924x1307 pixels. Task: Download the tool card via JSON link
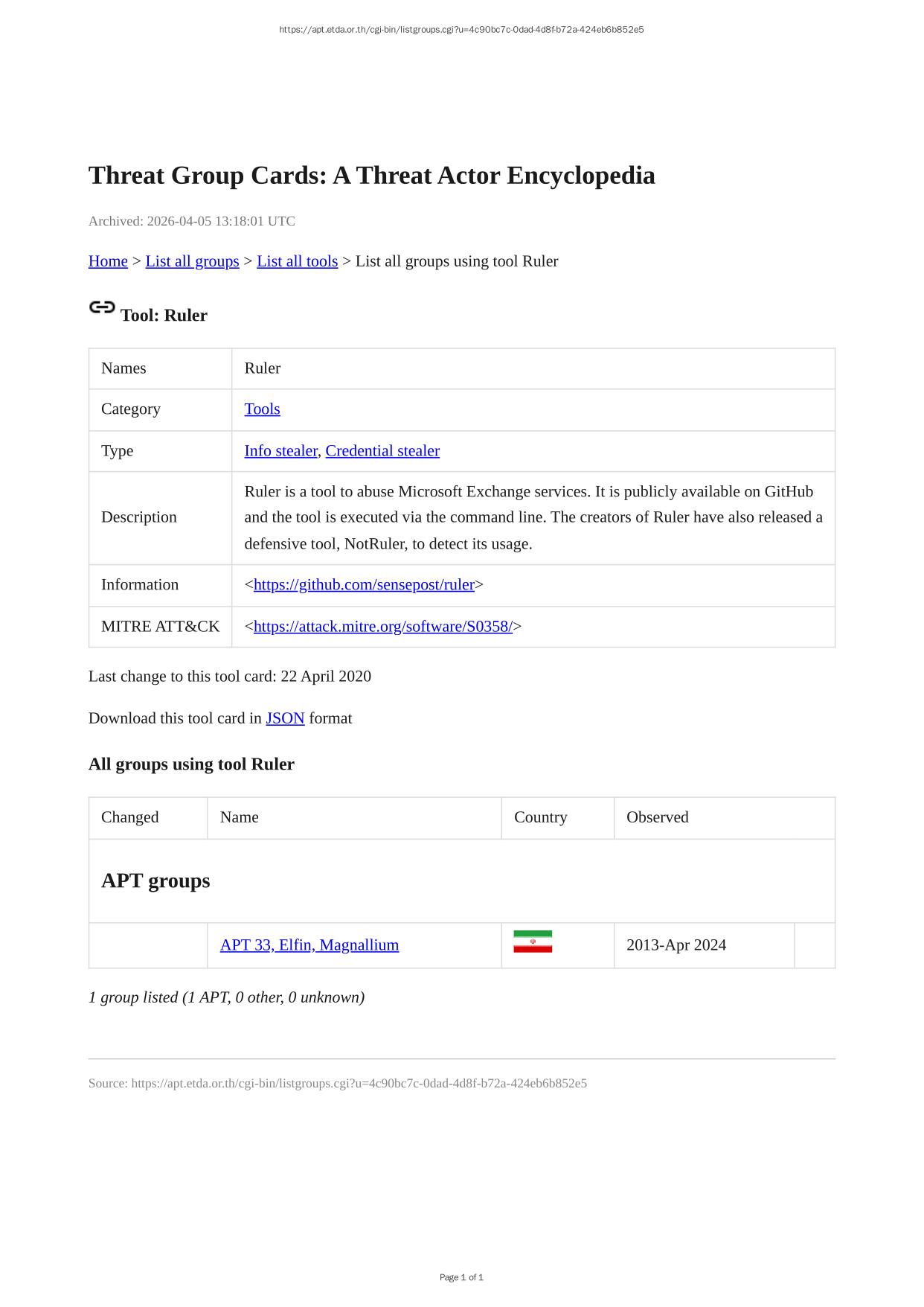click(285, 718)
